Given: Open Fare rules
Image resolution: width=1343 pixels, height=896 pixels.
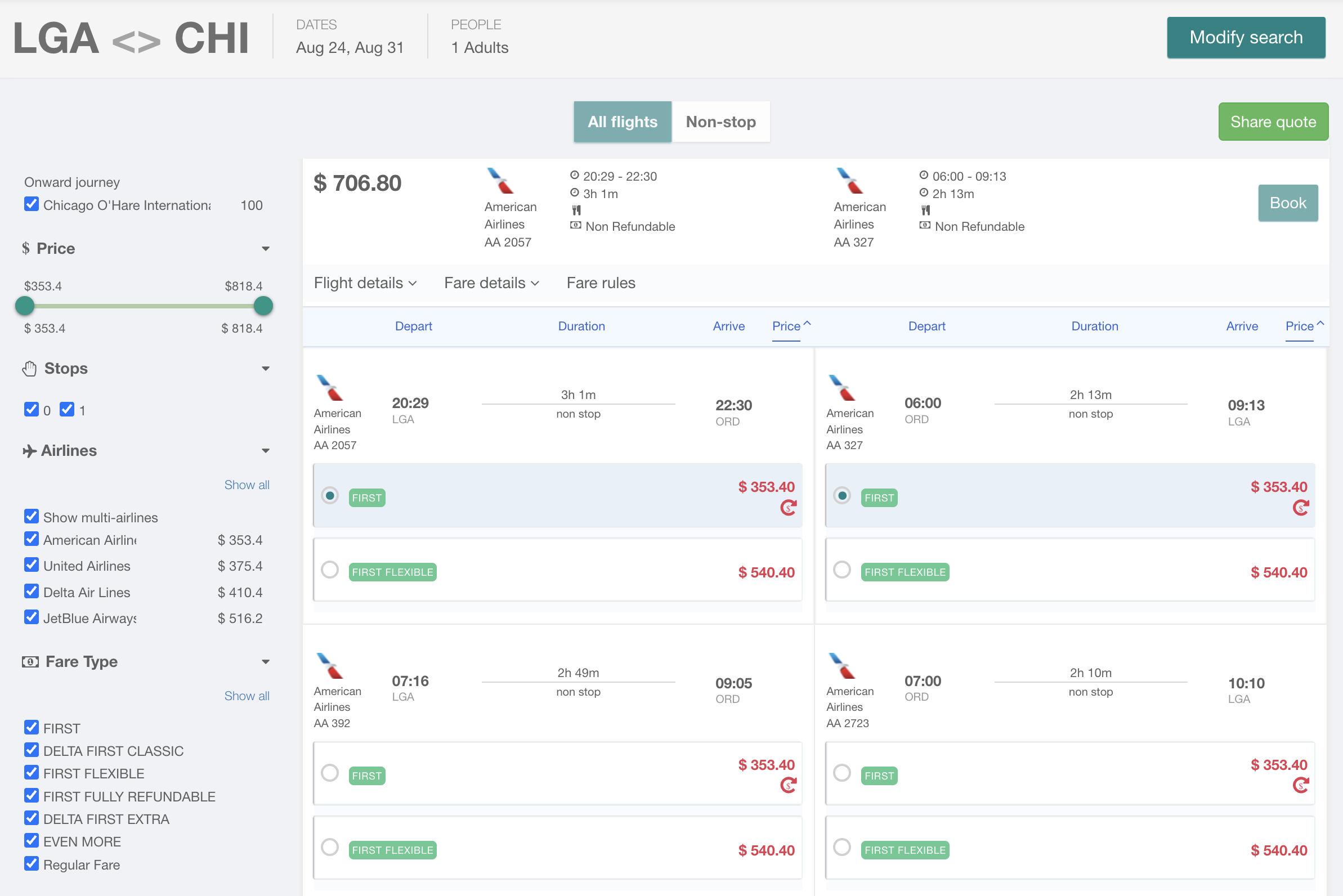Looking at the screenshot, I should [x=601, y=283].
